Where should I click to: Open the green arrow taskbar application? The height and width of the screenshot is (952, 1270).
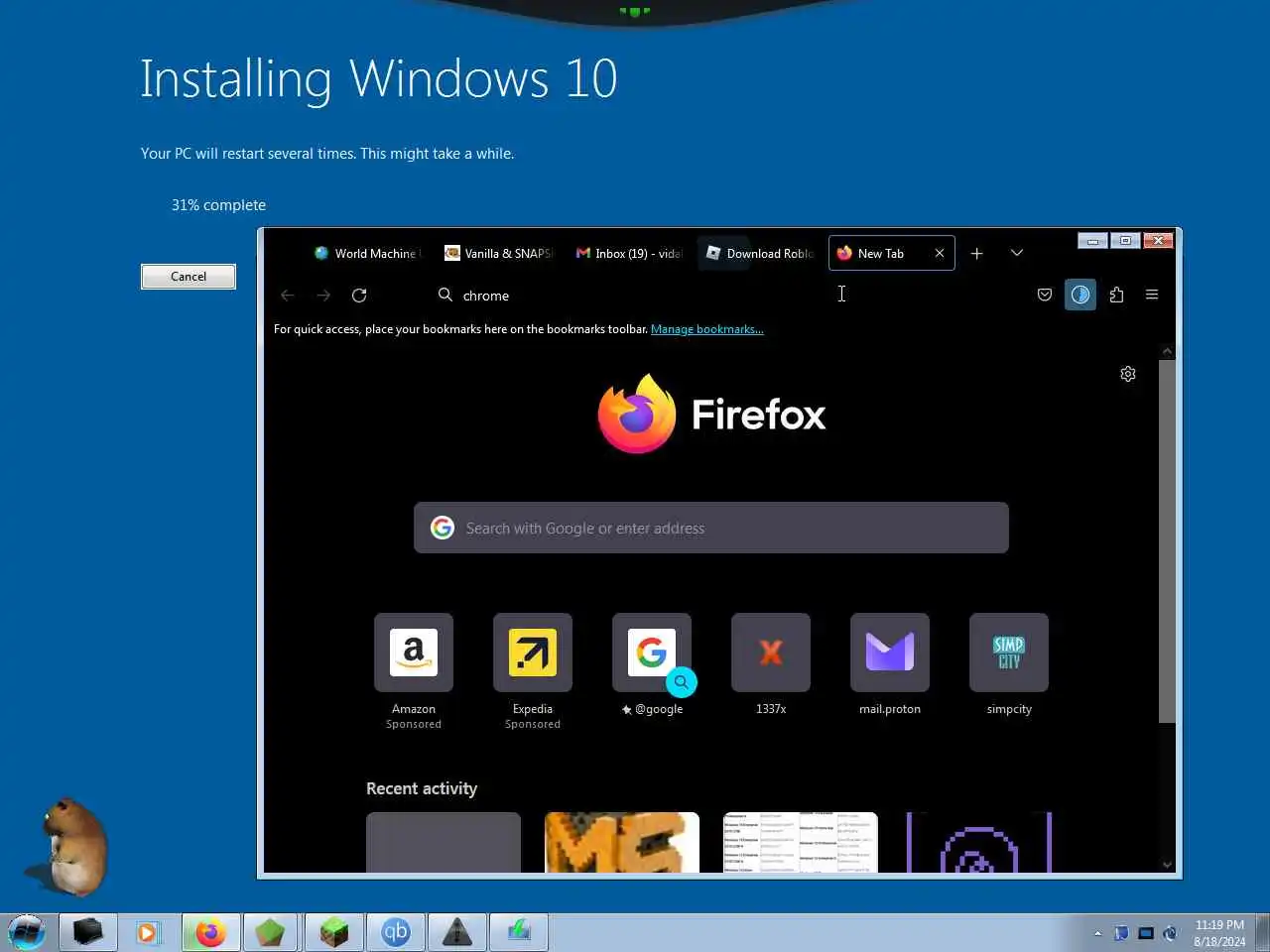pyautogui.click(x=519, y=932)
